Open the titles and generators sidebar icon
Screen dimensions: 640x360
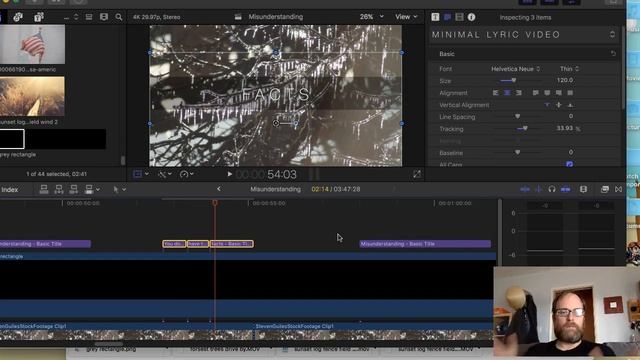coord(39,17)
